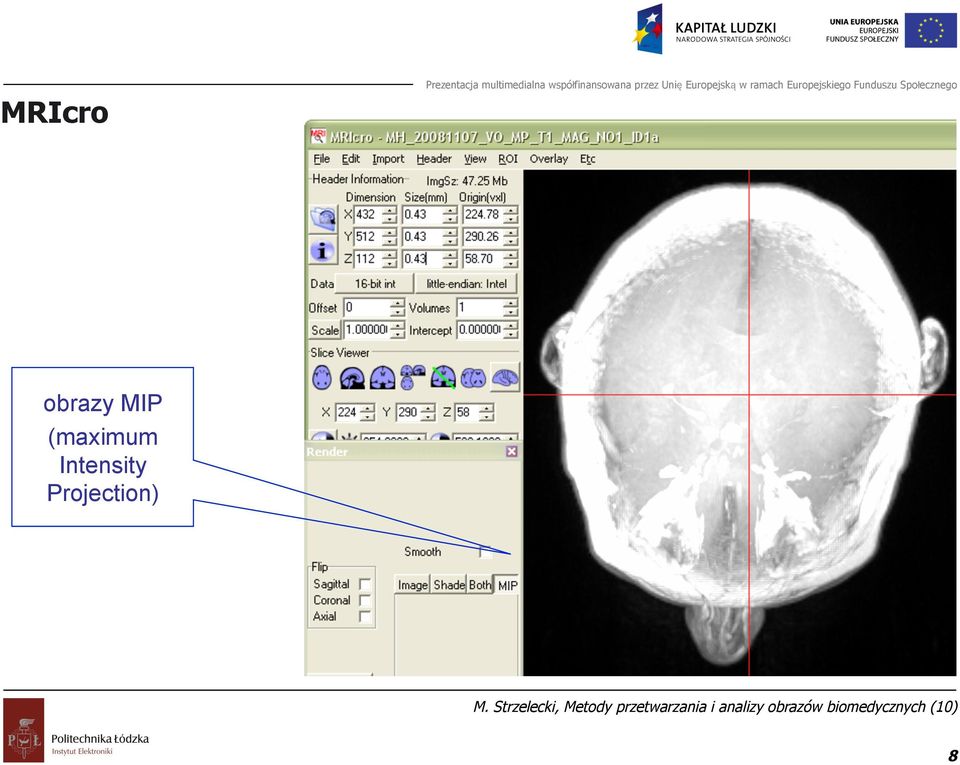The height and width of the screenshot is (765, 960).
Task: Select the oblique slice icon with green line
Action: pos(443,378)
